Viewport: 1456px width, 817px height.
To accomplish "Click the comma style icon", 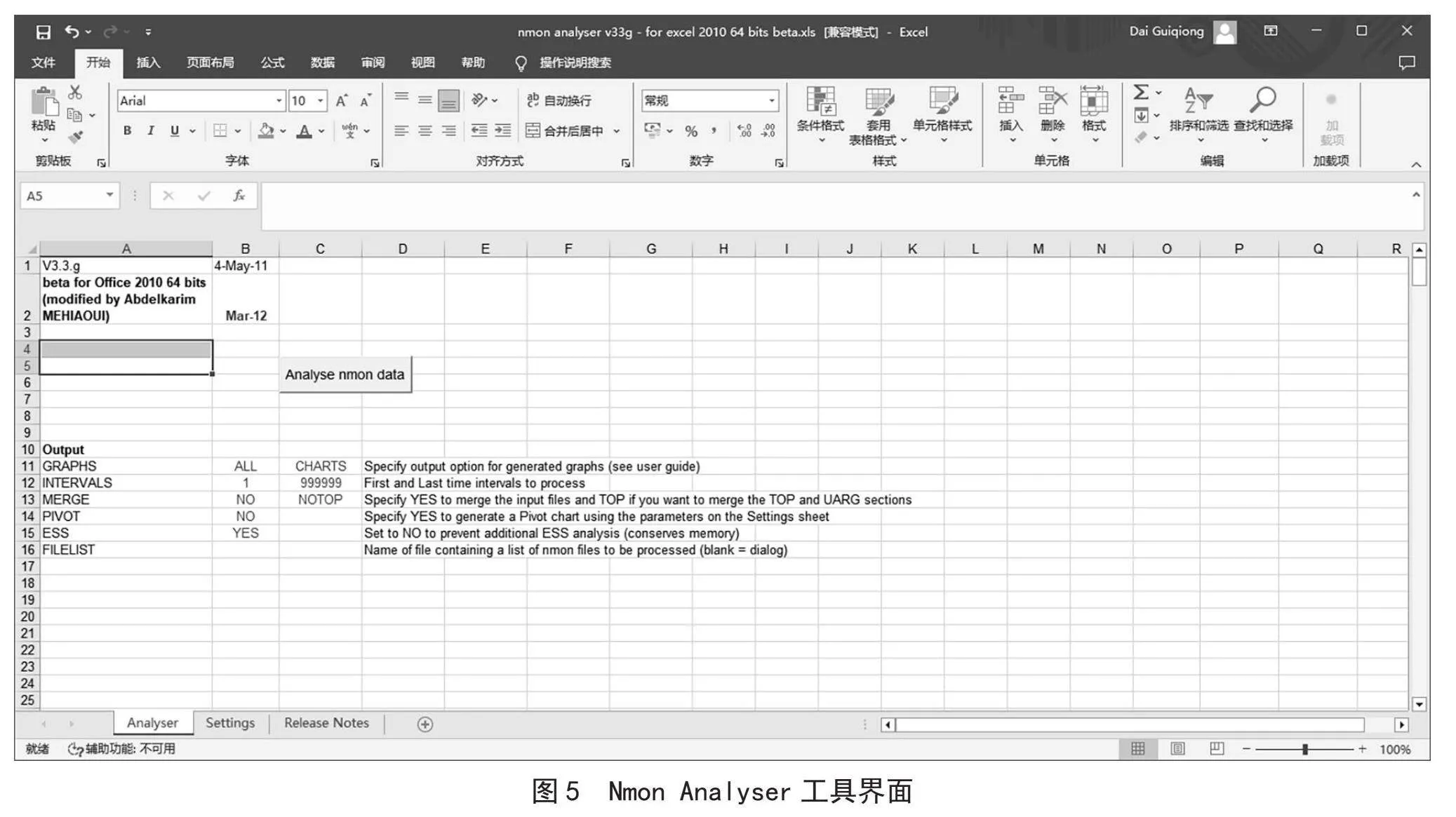I will pyautogui.click(x=714, y=131).
